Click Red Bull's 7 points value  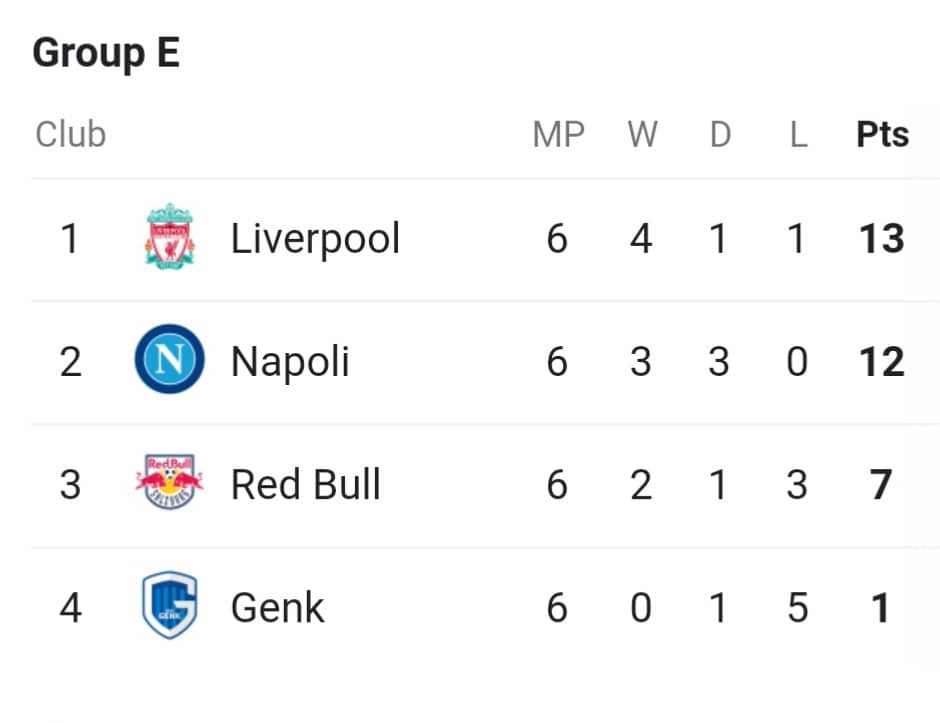(881, 484)
